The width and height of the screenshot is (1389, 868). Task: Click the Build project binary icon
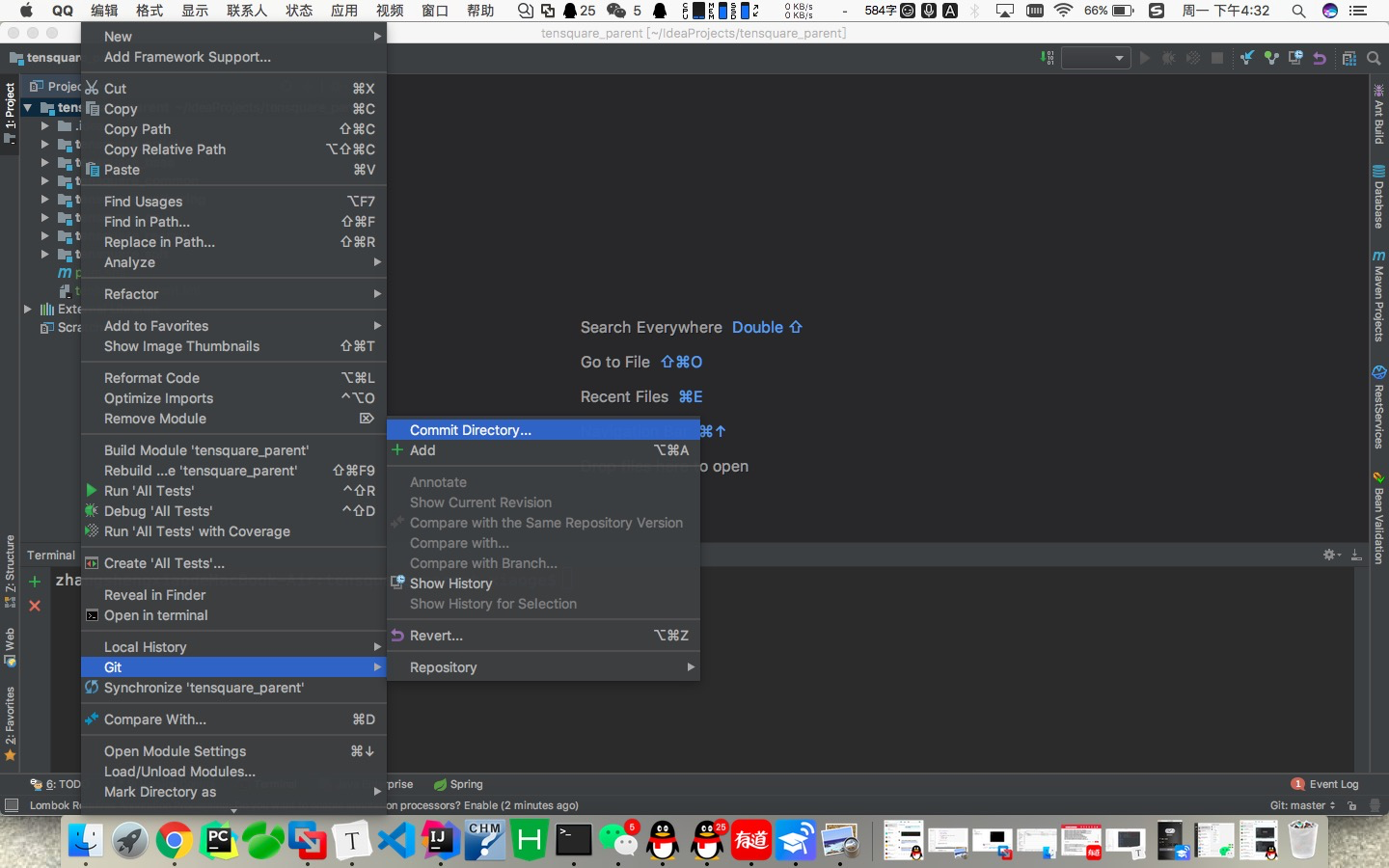click(1048, 58)
